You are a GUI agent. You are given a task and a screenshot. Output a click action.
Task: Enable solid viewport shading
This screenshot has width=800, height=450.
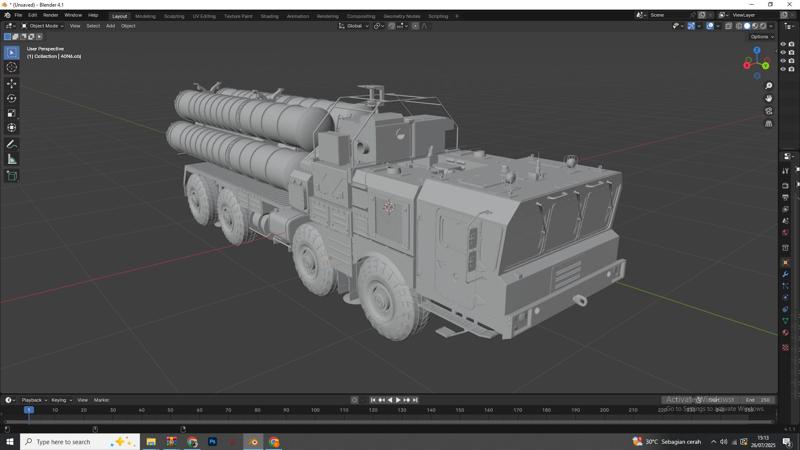pyautogui.click(x=747, y=26)
